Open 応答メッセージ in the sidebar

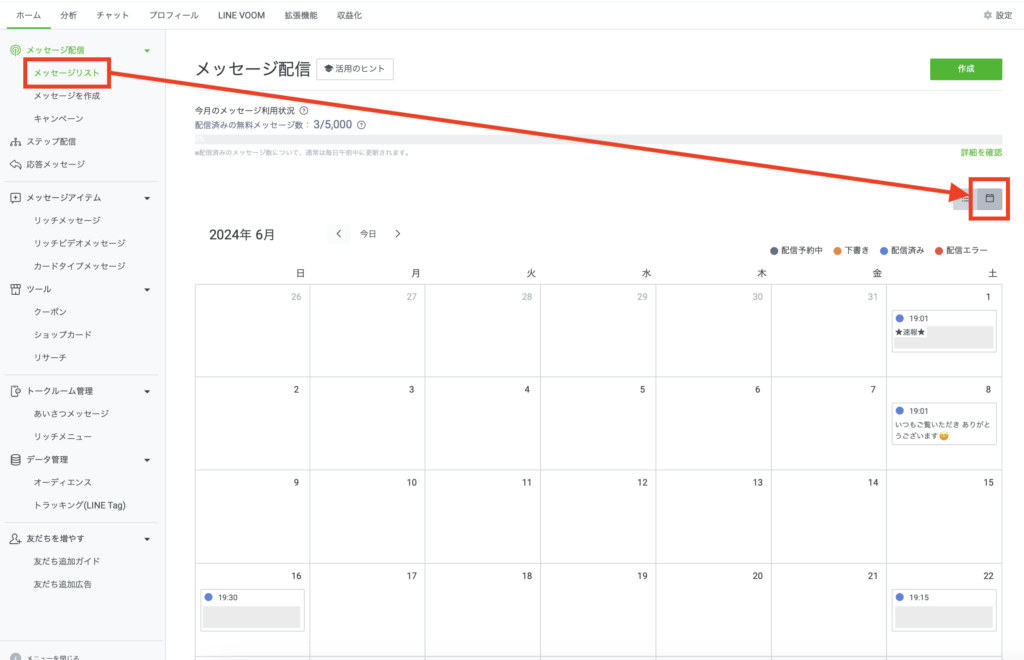(55, 164)
